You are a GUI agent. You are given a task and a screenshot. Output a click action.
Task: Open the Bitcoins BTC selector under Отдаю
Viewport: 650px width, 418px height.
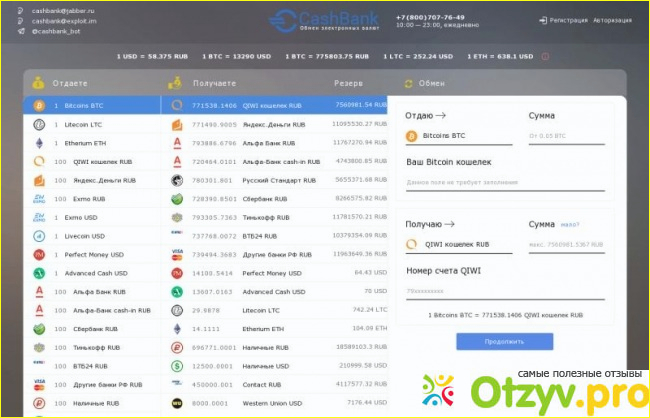click(458, 135)
